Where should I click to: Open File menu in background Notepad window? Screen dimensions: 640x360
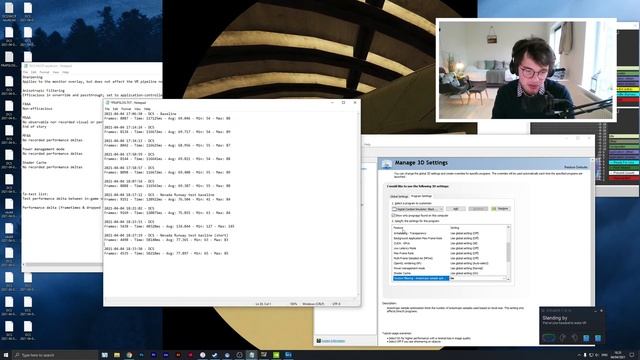point(26,72)
